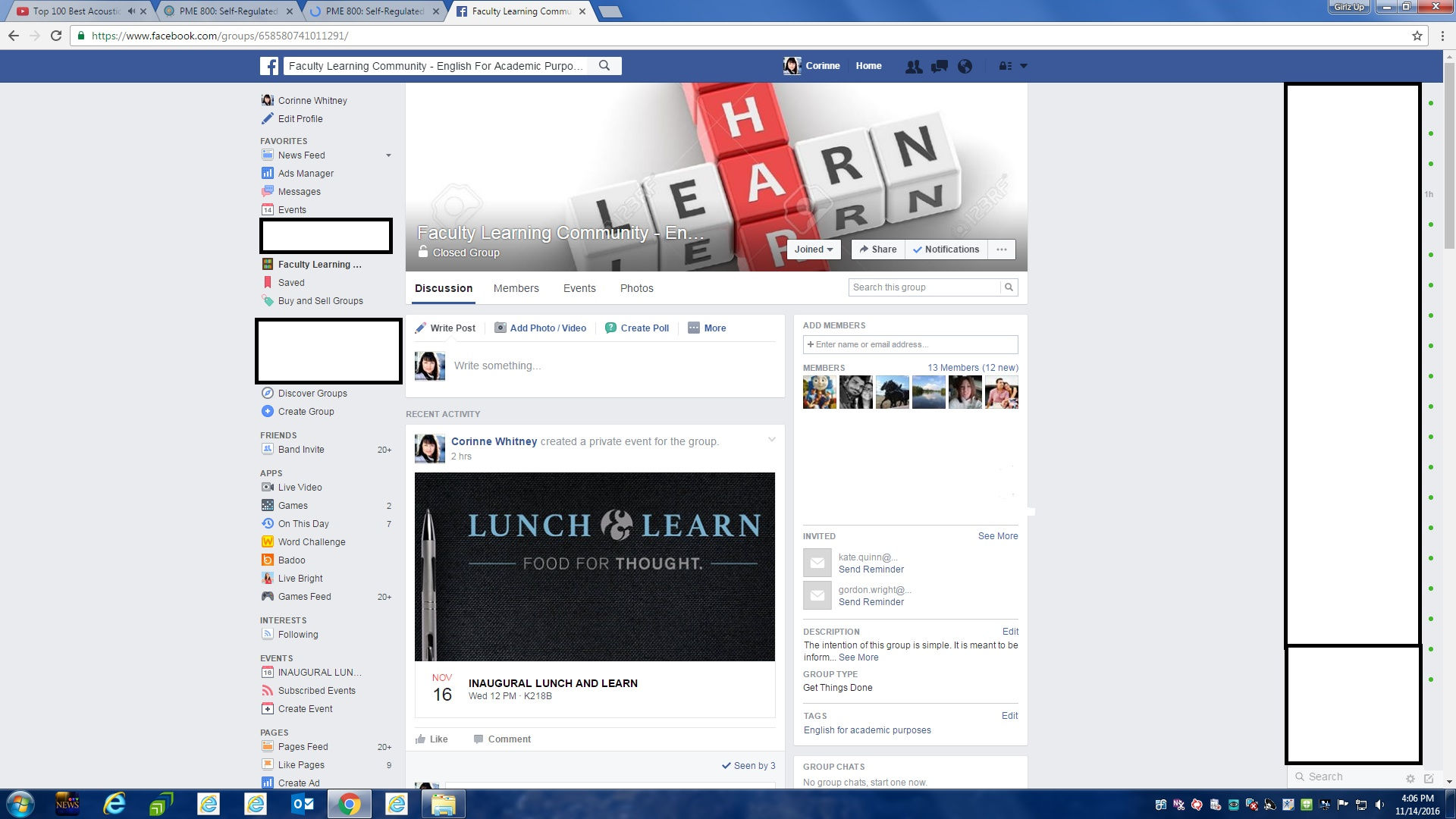Screen dimensions: 1456x819
Task: Select Add Photo / Video
Action: [540, 328]
